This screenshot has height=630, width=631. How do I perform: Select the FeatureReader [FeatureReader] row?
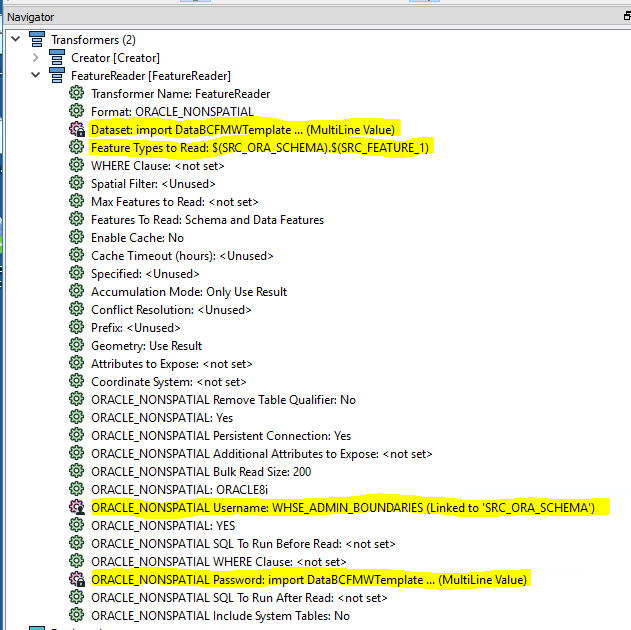click(151, 76)
